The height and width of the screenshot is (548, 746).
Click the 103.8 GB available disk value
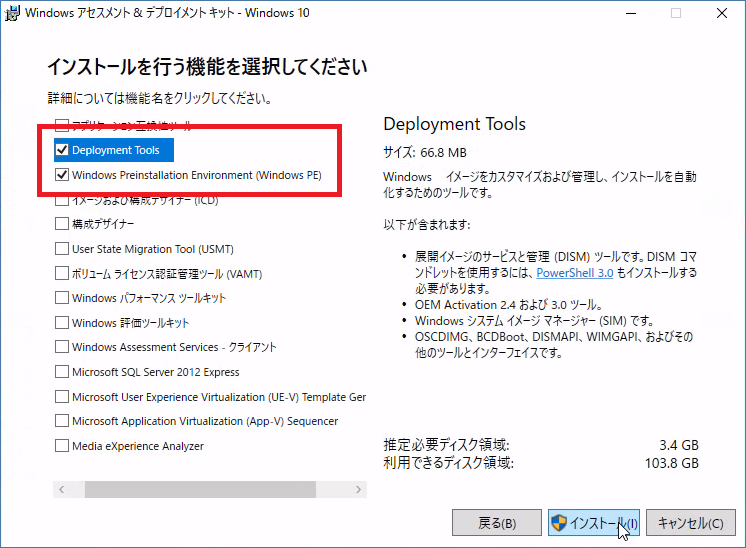click(x=671, y=463)
